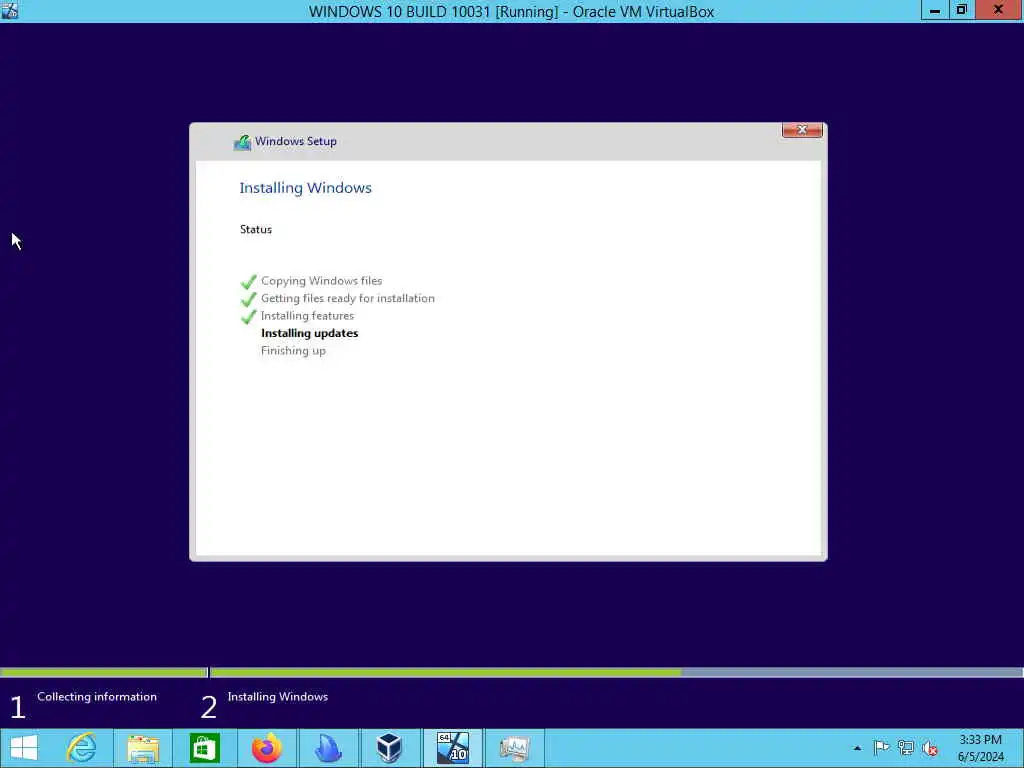1024x768 pixels.
Task: Open the Windows Store taskbar icon
Action: [x=204, y=748]
